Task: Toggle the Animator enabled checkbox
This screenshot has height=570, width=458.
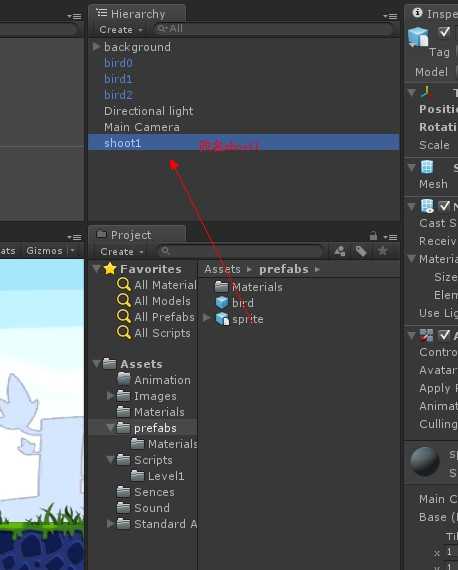Action: point(444,335)
